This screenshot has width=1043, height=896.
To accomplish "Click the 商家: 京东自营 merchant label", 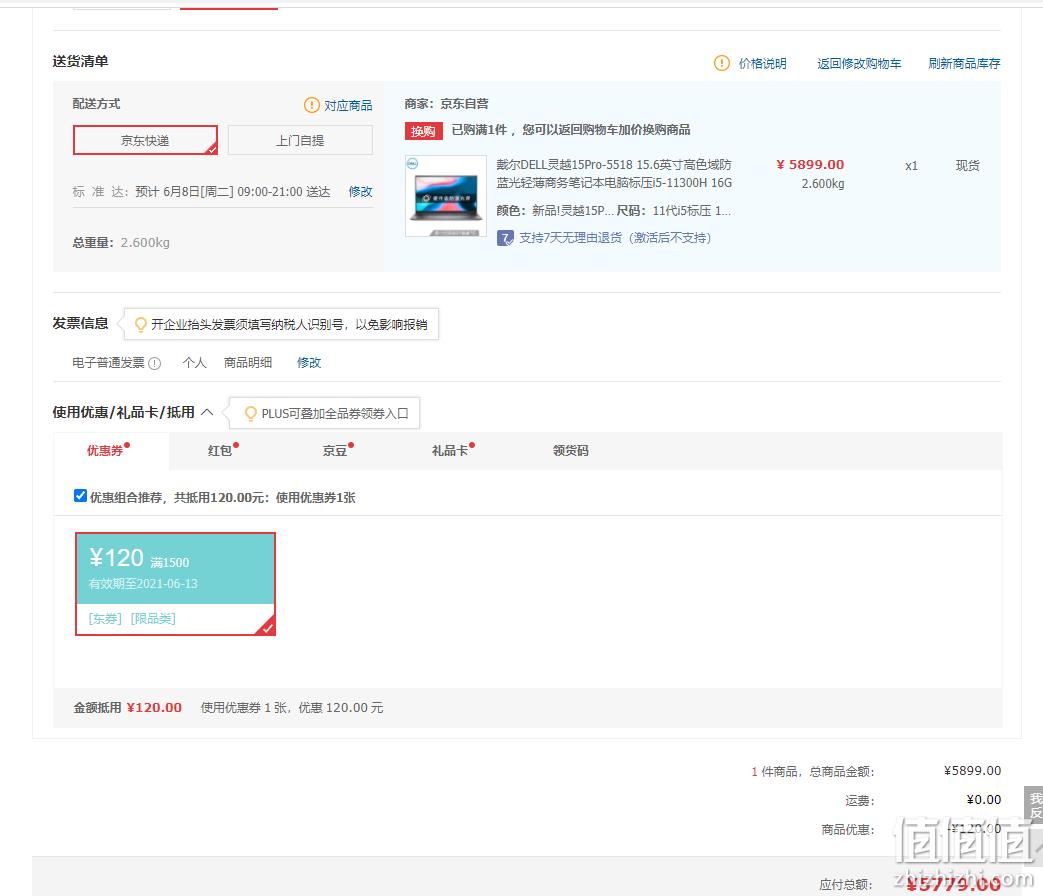I will (x=446, y=104).
